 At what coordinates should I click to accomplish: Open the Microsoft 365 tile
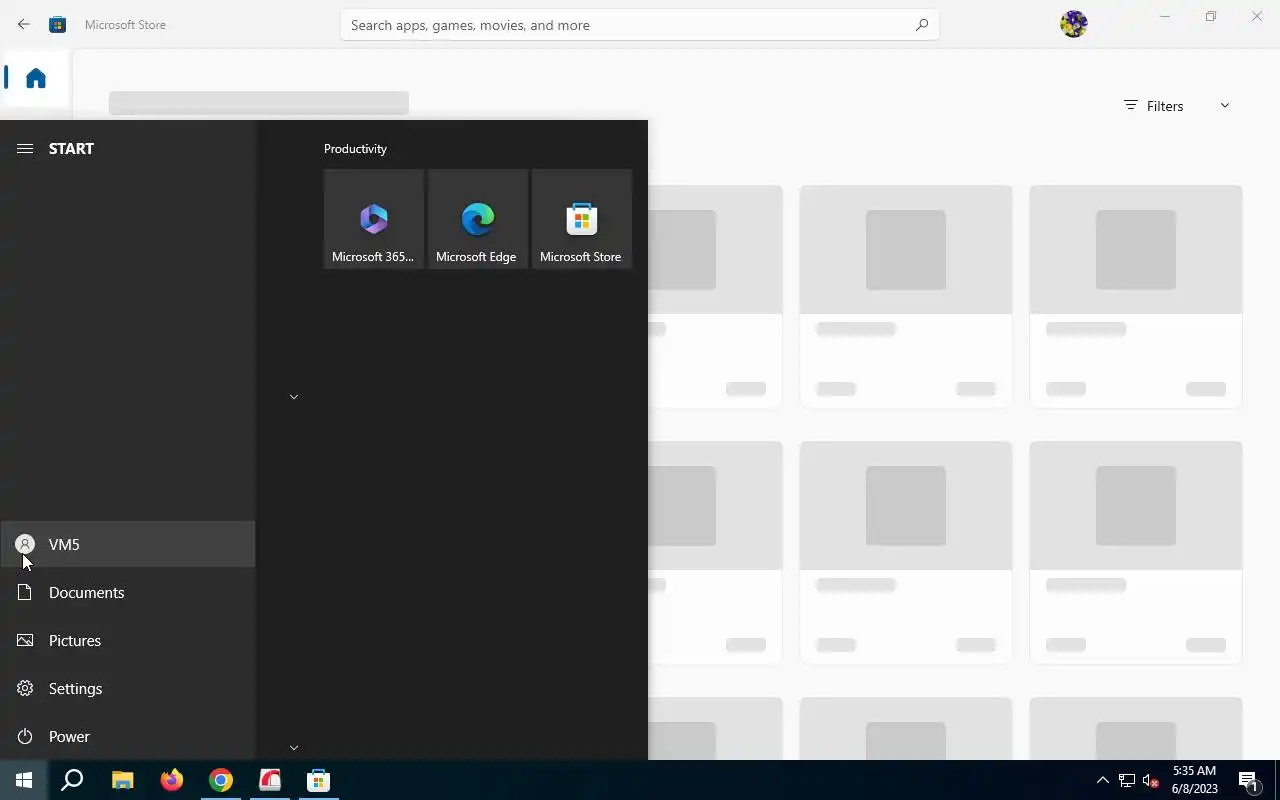coord(374,219)
